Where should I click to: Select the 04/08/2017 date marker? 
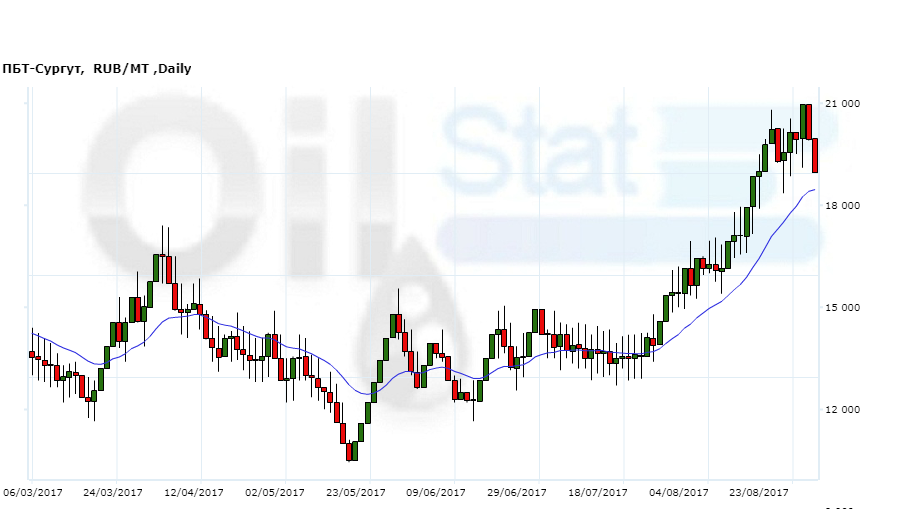click(x=679, y=493)
